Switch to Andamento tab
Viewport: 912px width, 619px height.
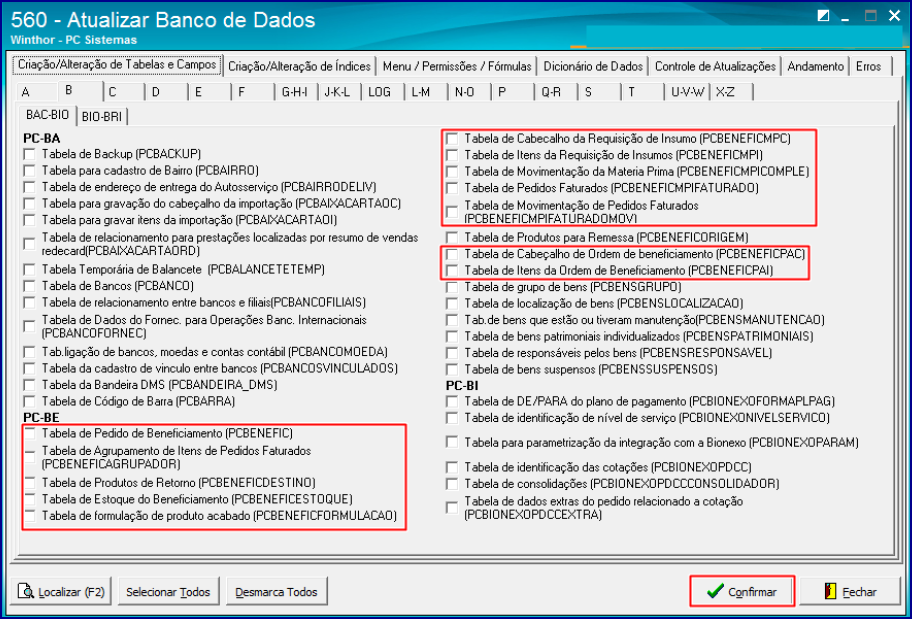[815, 66]
